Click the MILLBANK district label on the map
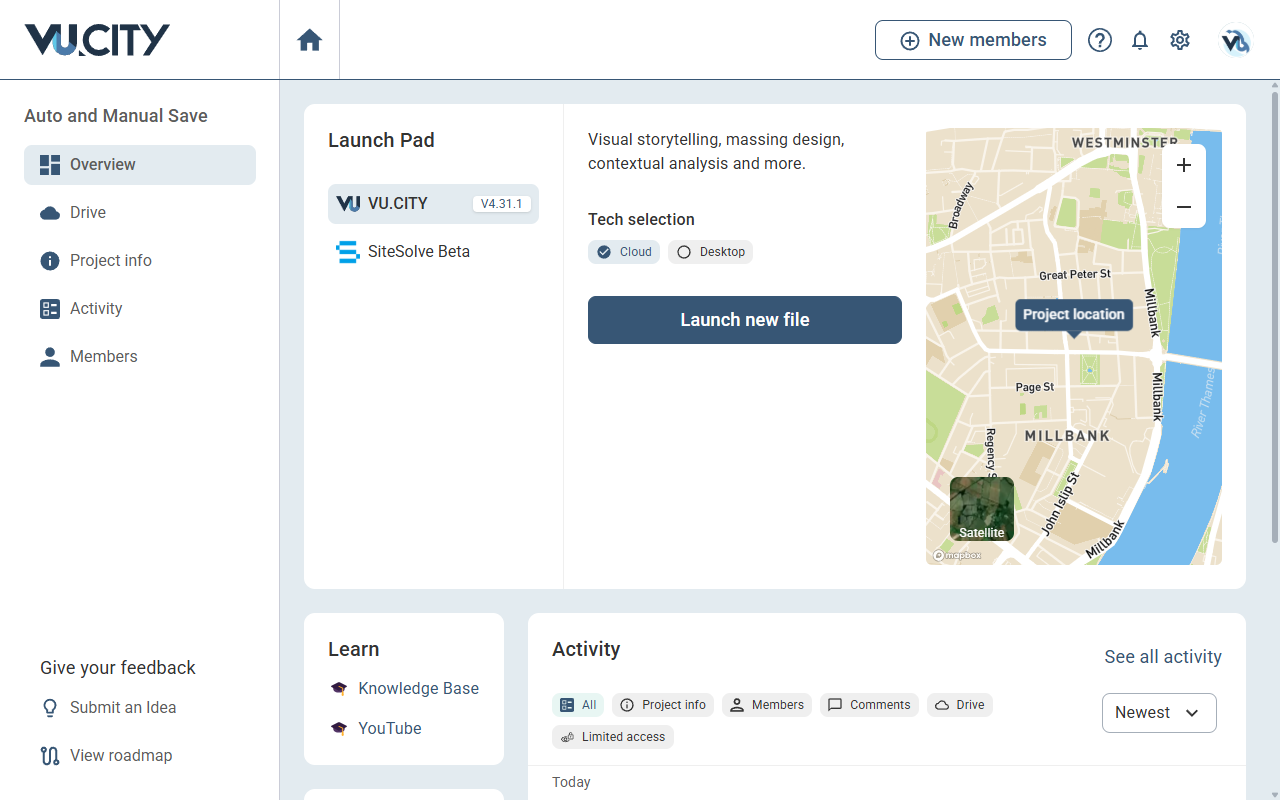 click(x=1068, y=436)
